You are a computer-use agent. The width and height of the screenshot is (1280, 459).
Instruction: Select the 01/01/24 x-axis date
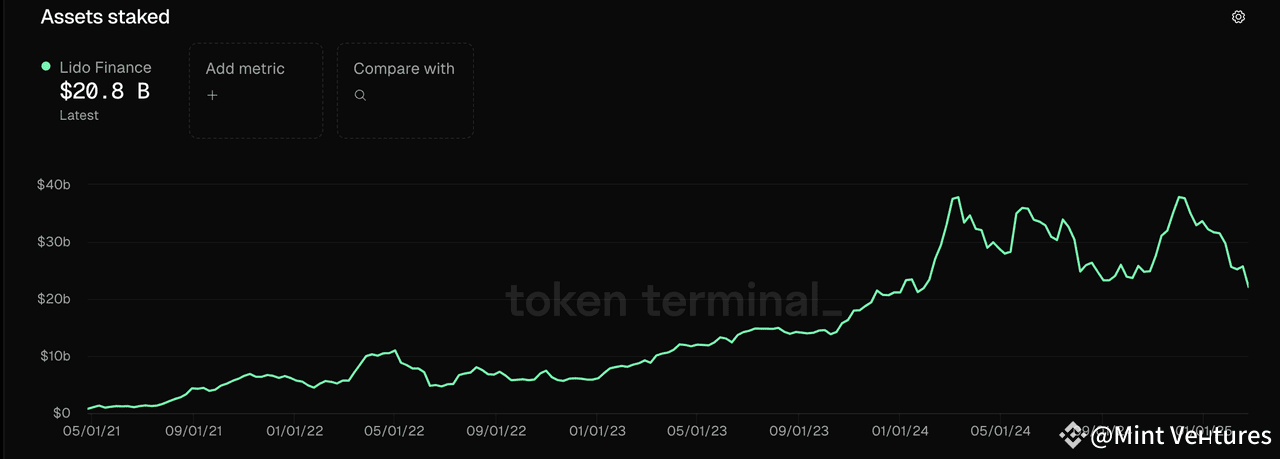pyautogui.click(x=900, y=431)
